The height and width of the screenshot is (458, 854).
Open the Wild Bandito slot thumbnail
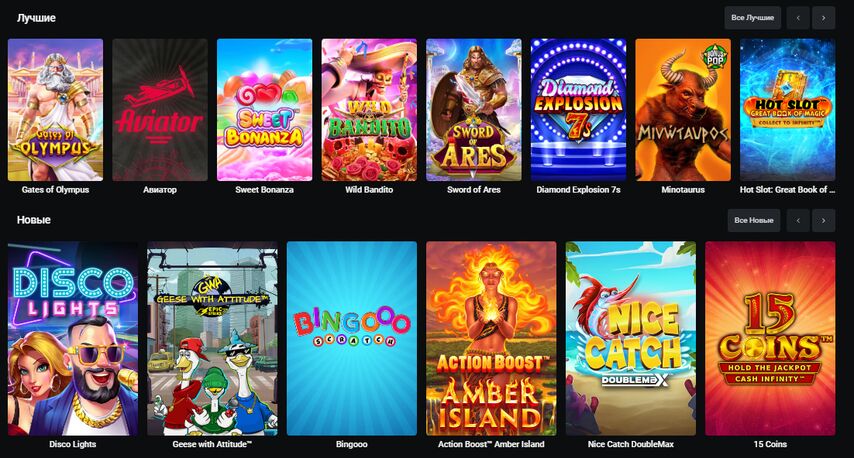point(369,109)
